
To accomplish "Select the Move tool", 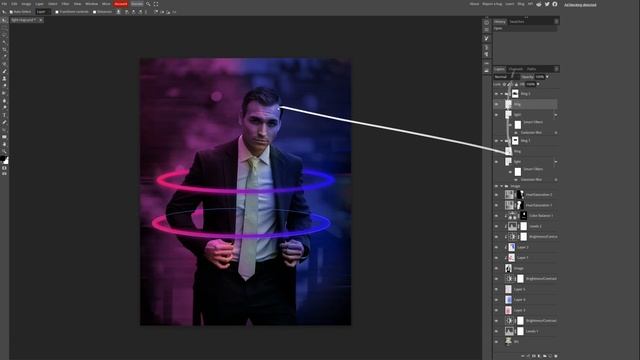I will tap(4, 20).
